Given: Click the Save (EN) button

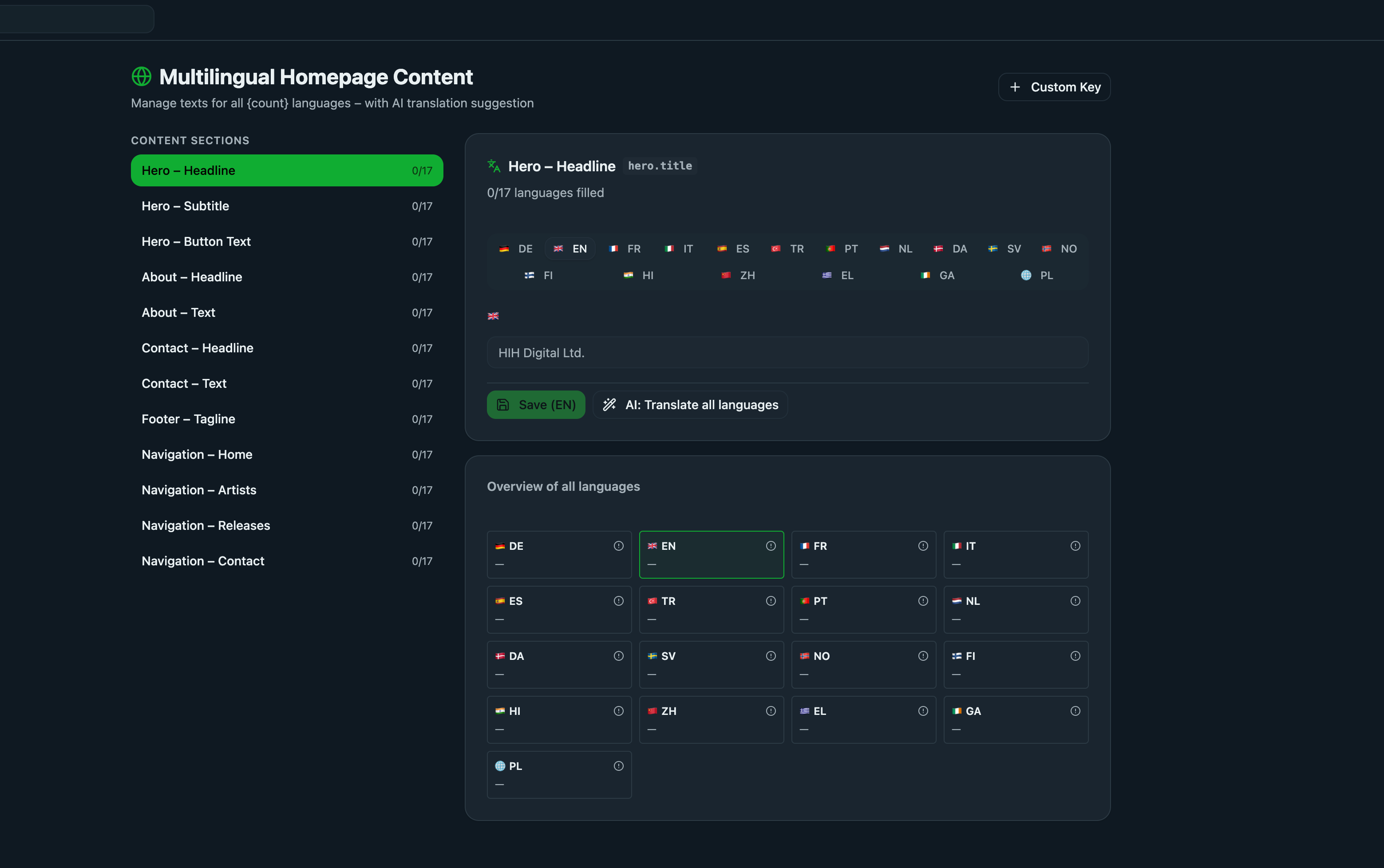Looking at the screenshot, I should (x=536, y=405).
